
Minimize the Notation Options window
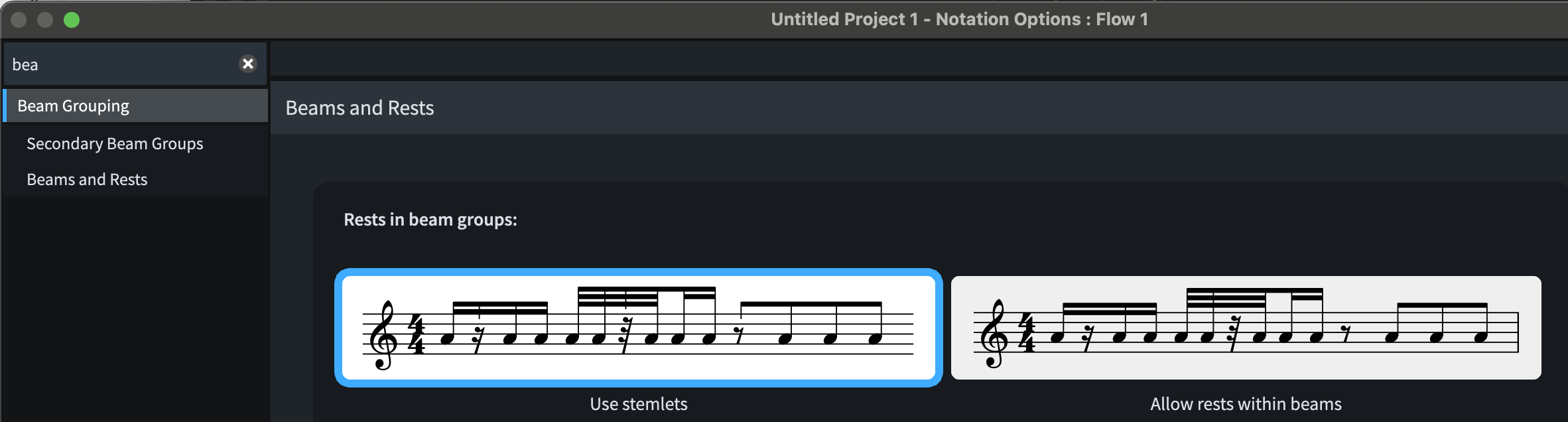click(x=45, y=20)
